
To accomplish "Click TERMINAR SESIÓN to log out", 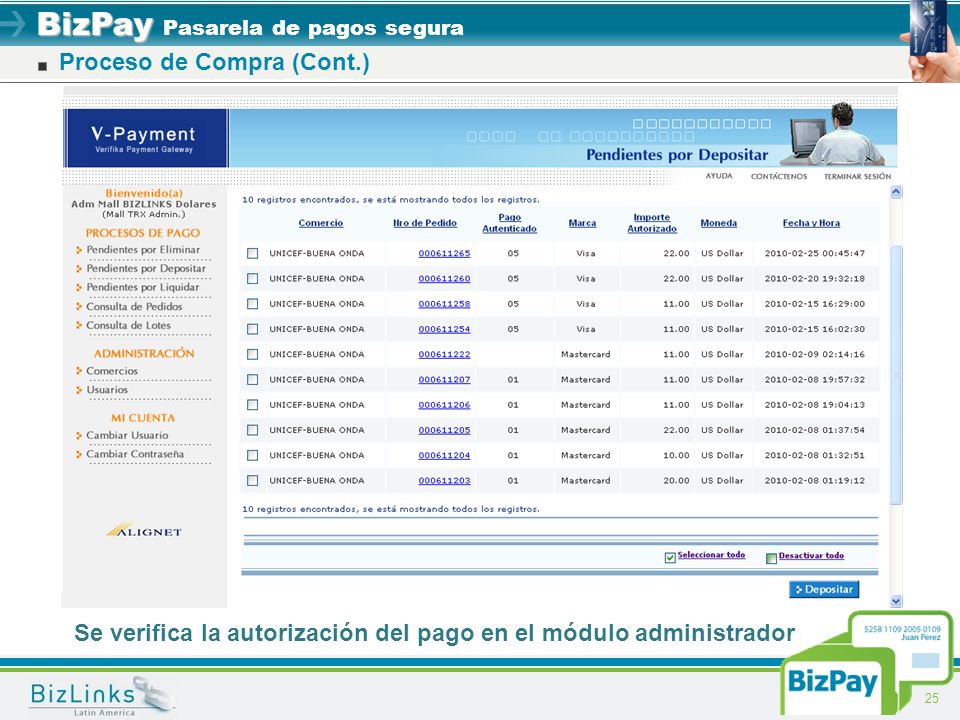I will click(857, 176).
